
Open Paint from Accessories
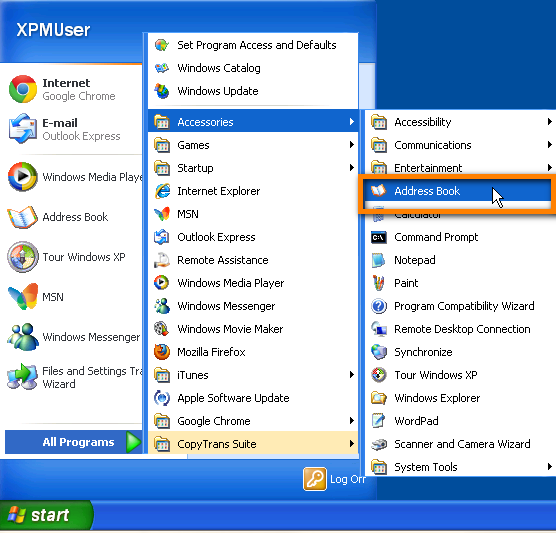click(460, 283)
